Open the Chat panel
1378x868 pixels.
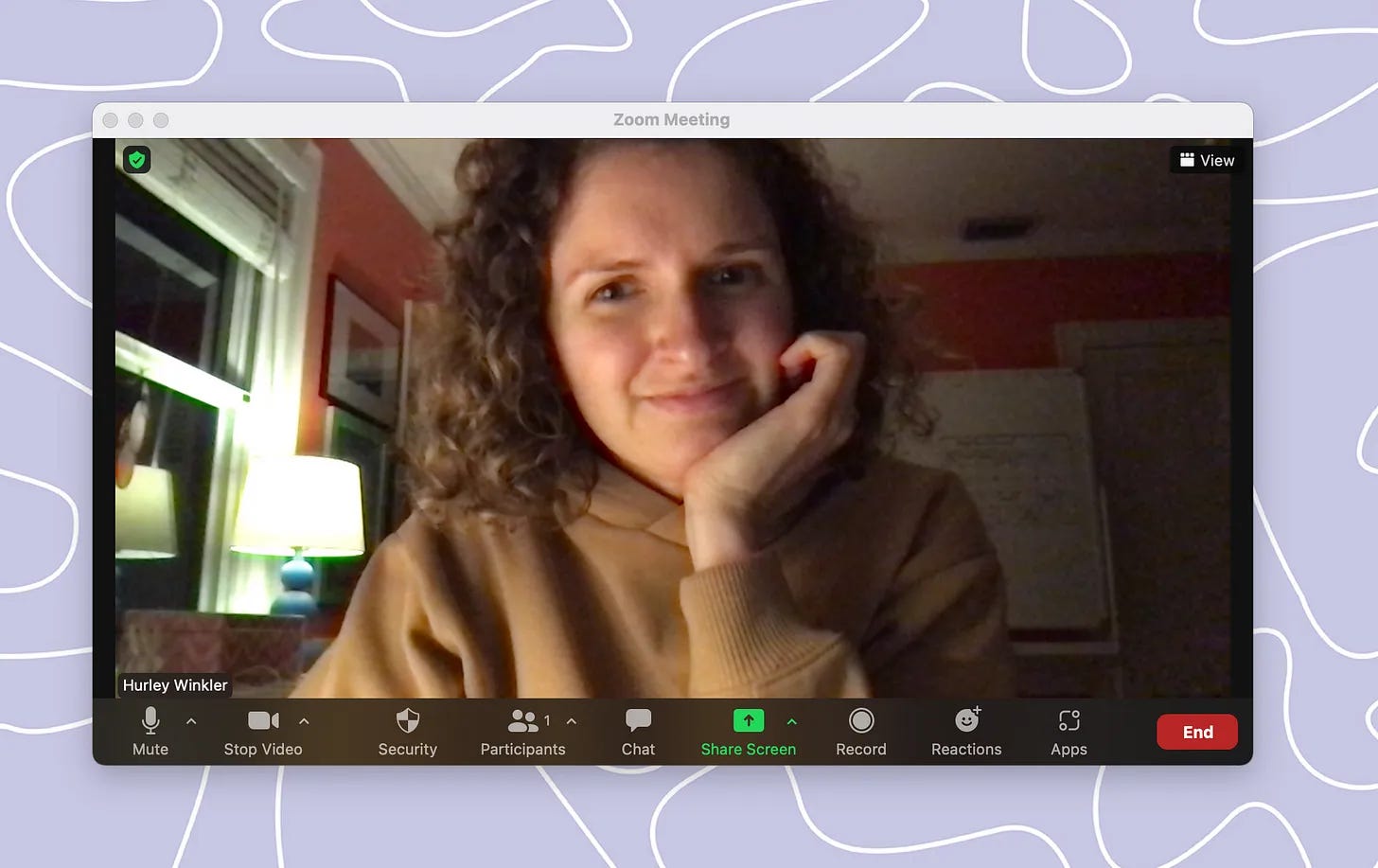638,732
